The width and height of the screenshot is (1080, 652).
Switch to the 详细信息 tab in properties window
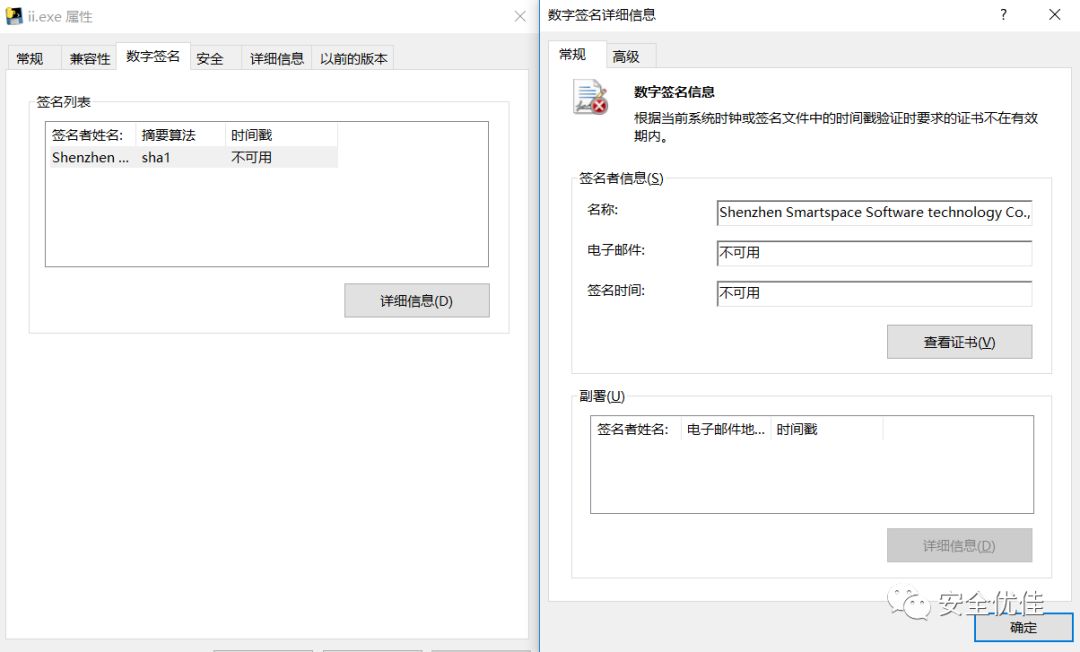point(276,59)
